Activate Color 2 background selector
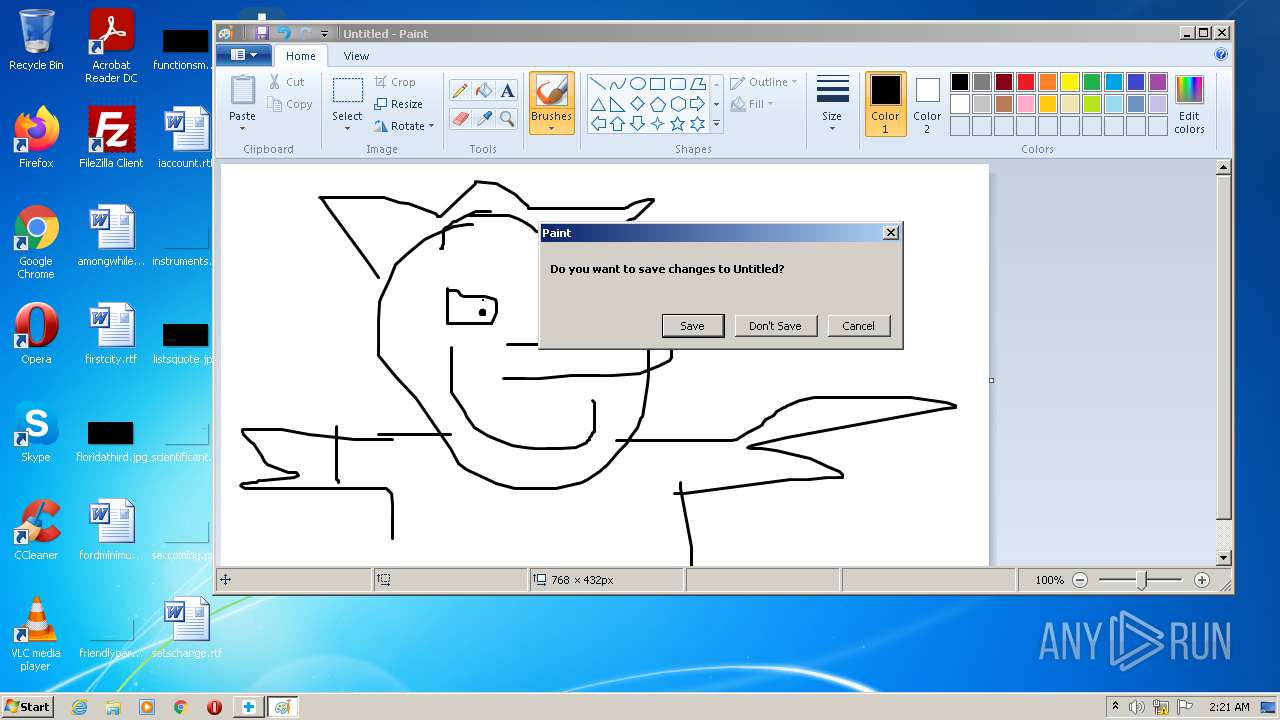Screen dimensions: 1280x720 point(927,103)
